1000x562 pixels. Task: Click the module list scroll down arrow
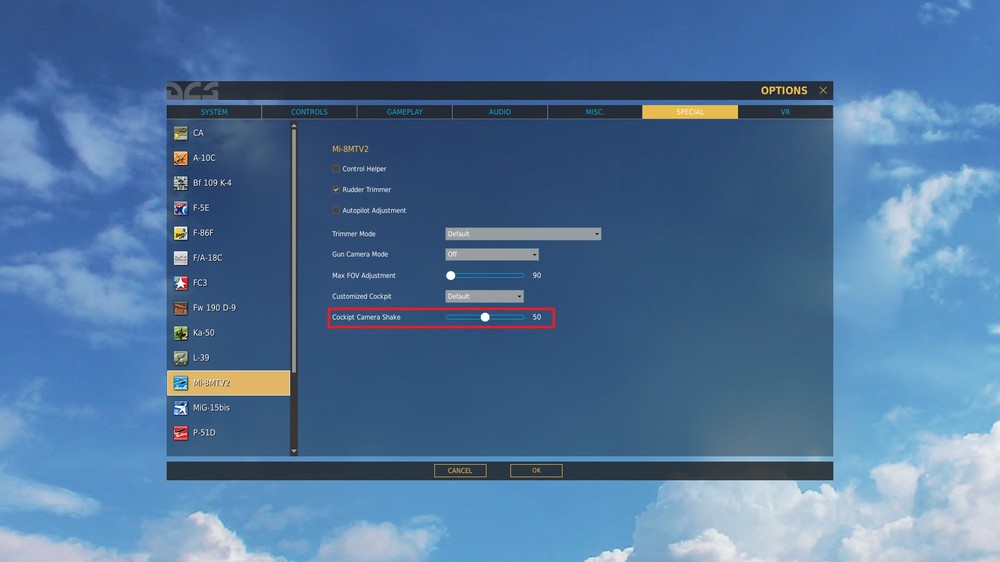pos(294,451)
